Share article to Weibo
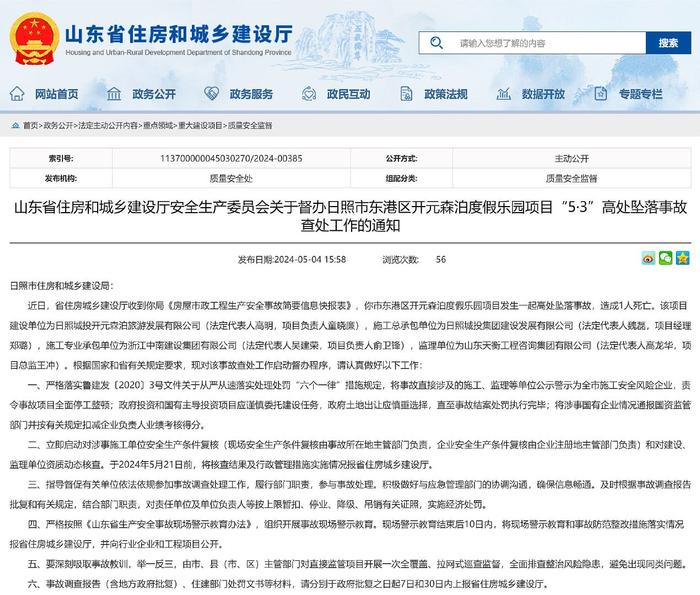The width and height of the screenshot is (700, 595). coord(648,258)
